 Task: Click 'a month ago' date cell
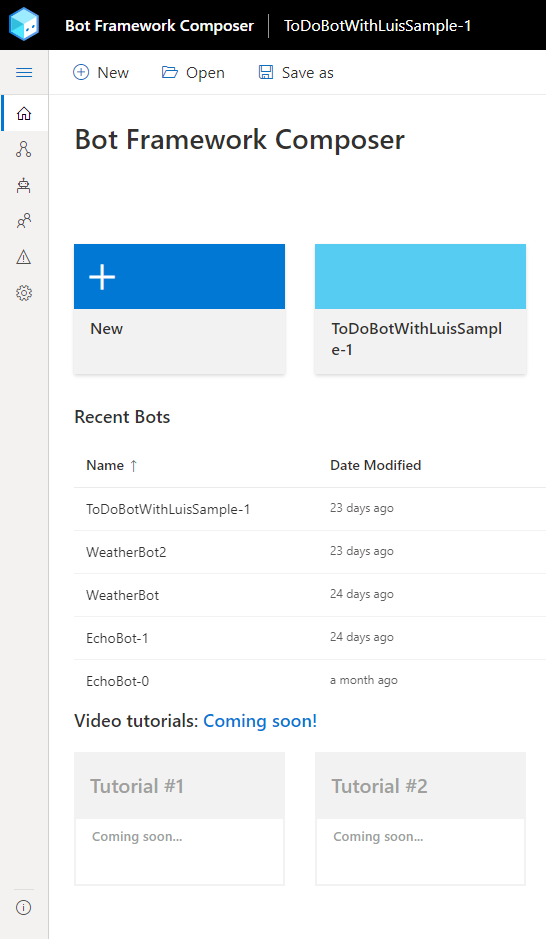pyautogui.click(x=363, y=680)
